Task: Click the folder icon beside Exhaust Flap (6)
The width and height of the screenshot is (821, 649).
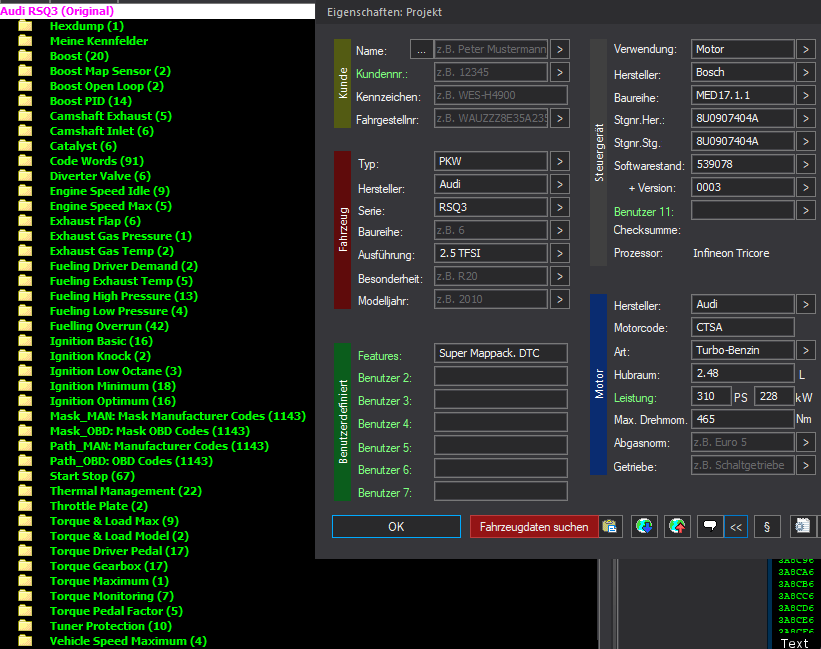Action: coord(25,221)
